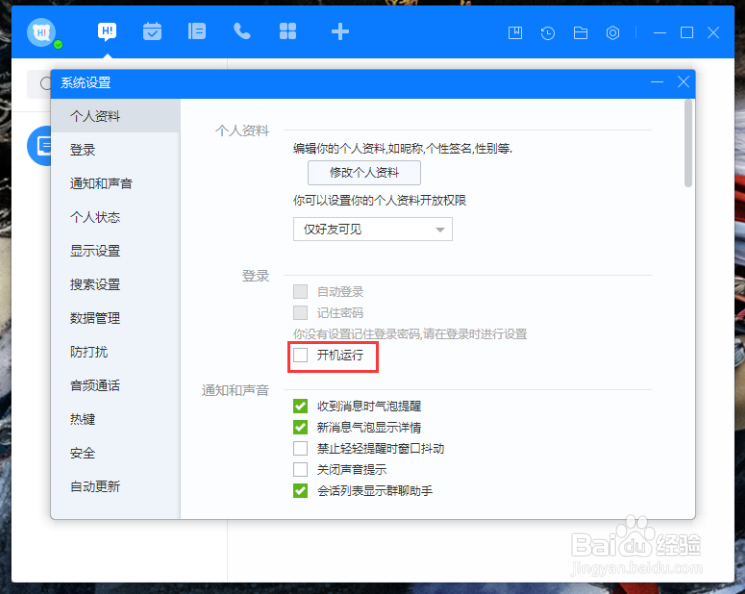
Task: Open the settings hexagon icon in top bar
Action: coord(613,33)
